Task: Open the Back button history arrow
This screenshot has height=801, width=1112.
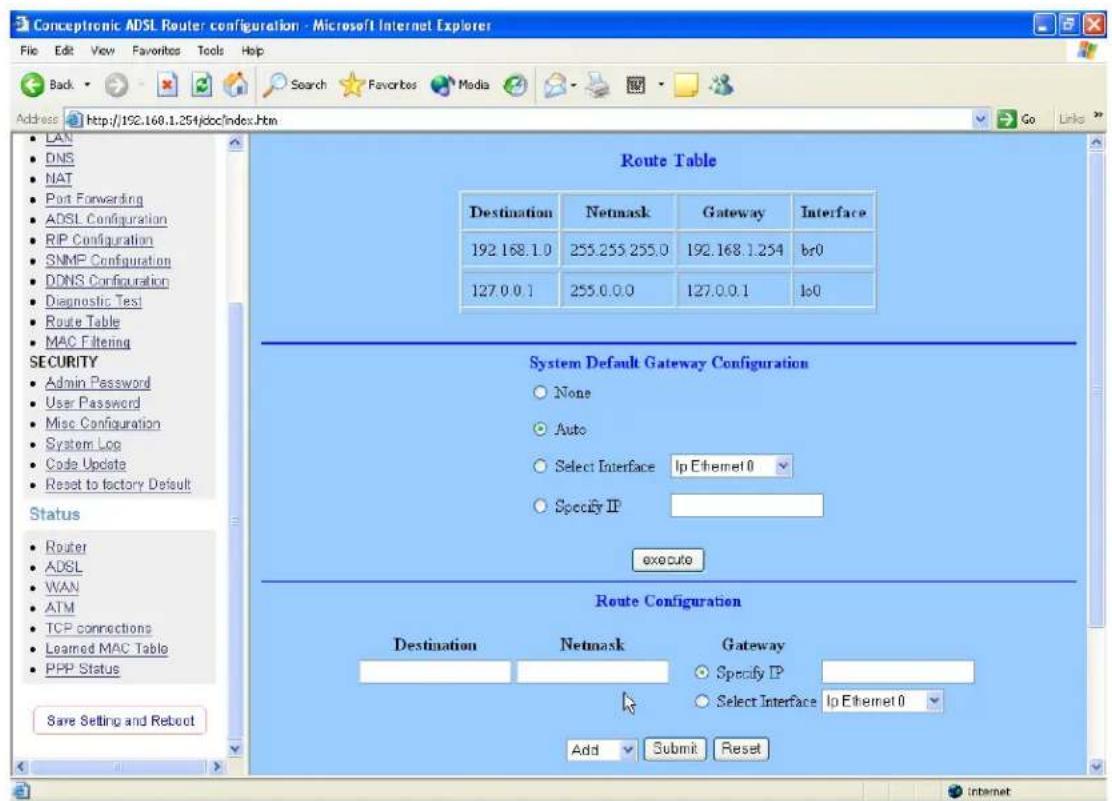Action: point(87,85)
